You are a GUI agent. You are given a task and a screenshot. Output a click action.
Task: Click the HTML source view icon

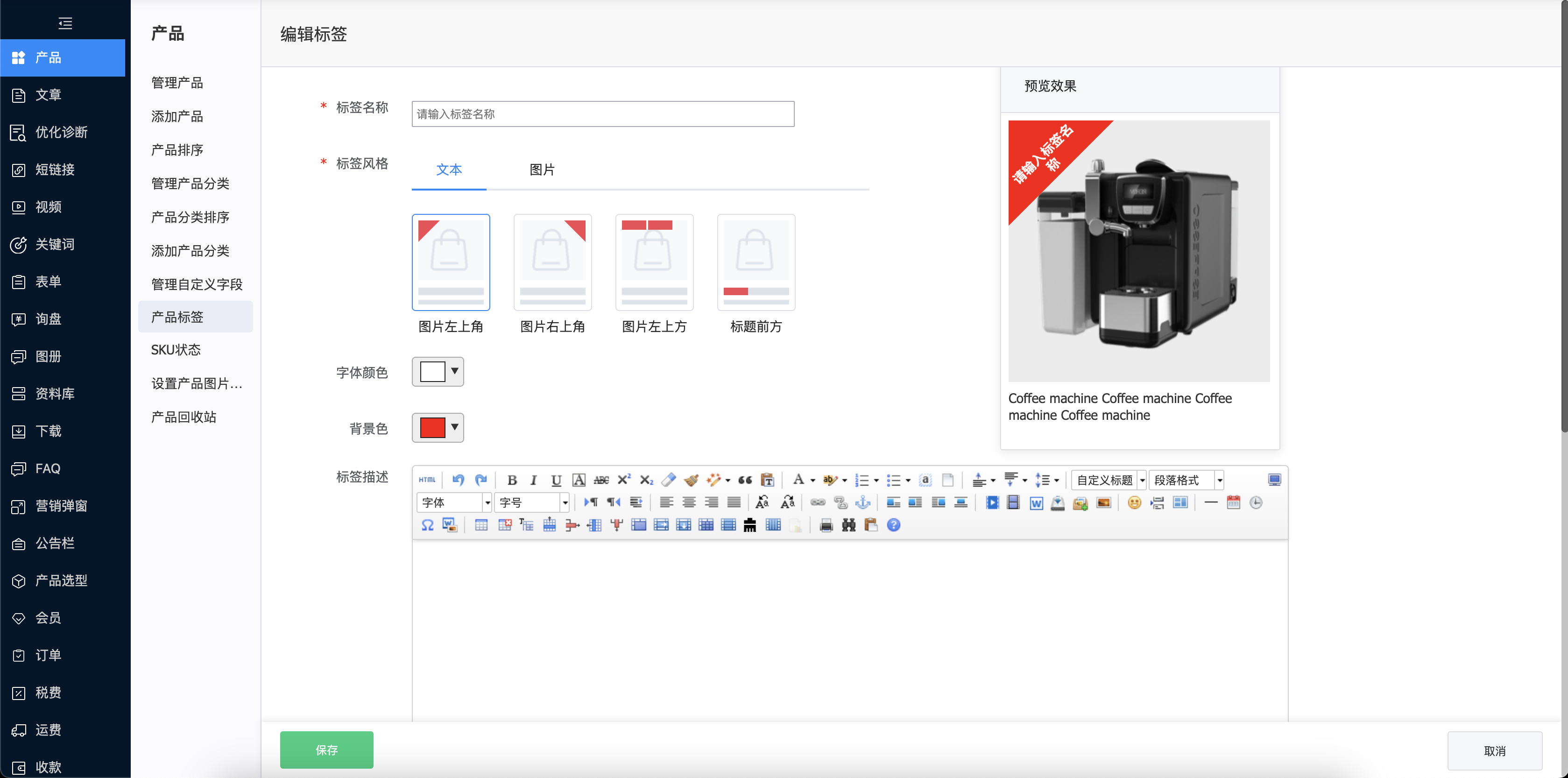tap(427, 480)
